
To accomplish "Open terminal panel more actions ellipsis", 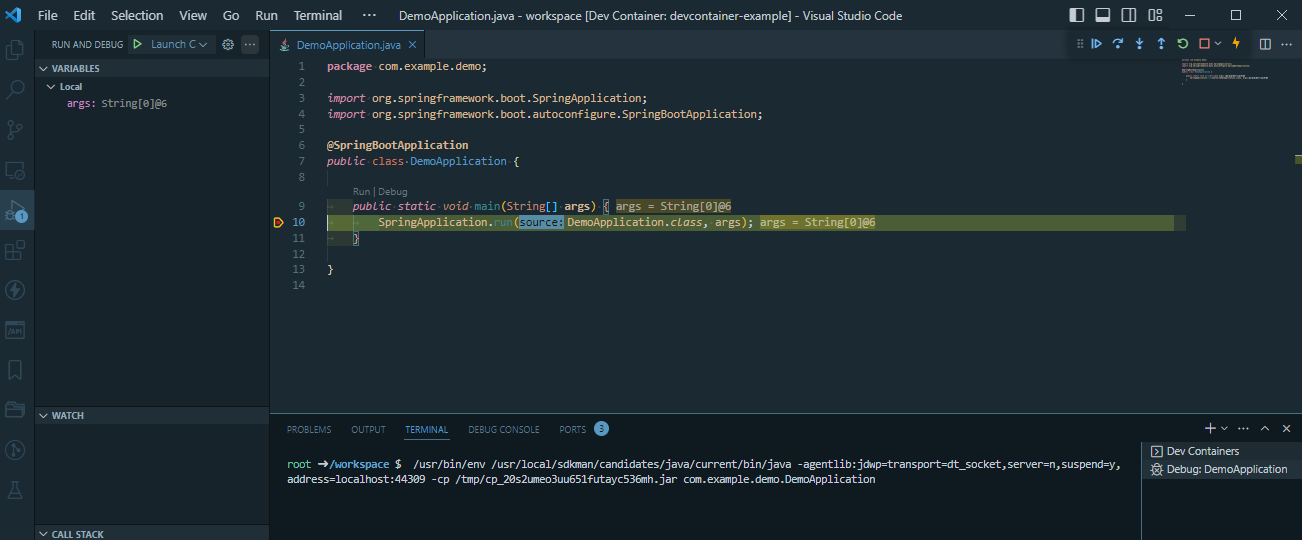I will point(1244,428).
